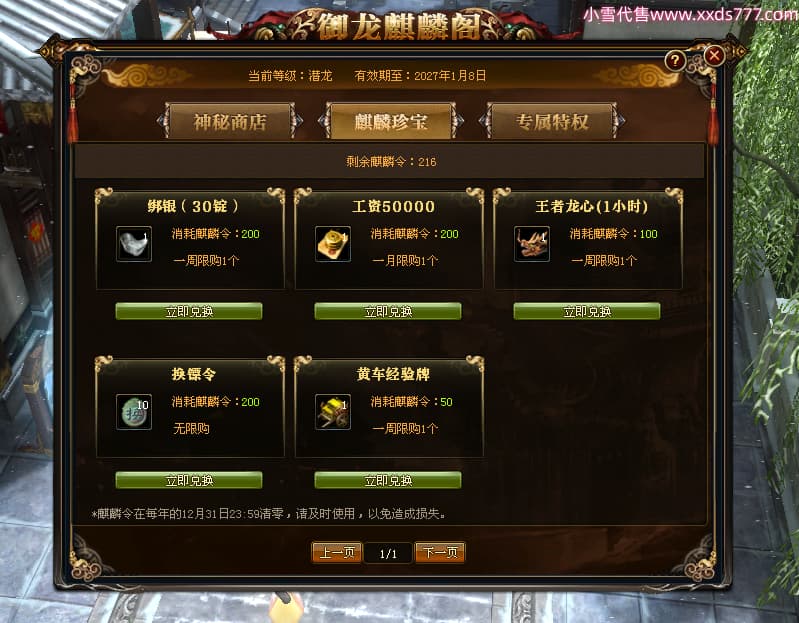Exchange 王者龙心 via 立即兑换 button
The image size is (799, 623).
587,311
